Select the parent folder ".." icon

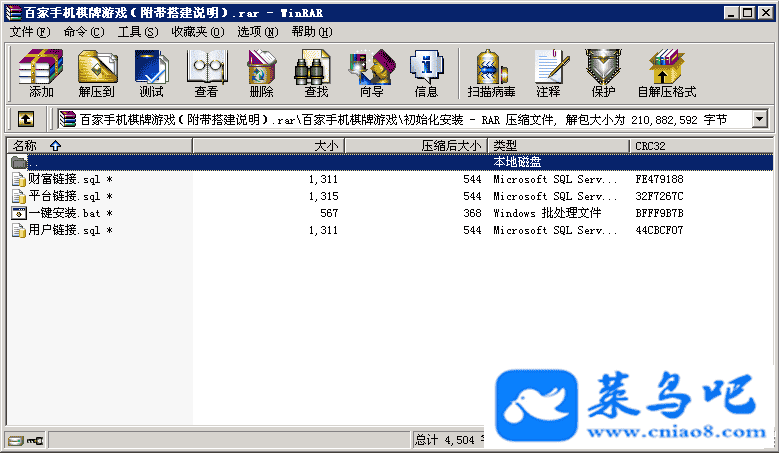[x=19, y=162]
